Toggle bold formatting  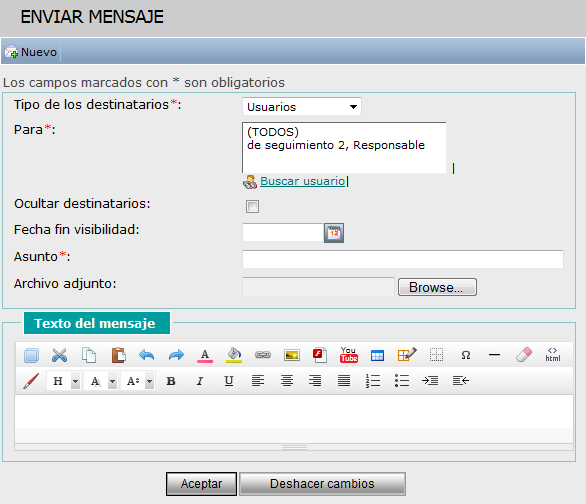click(171, 381)
